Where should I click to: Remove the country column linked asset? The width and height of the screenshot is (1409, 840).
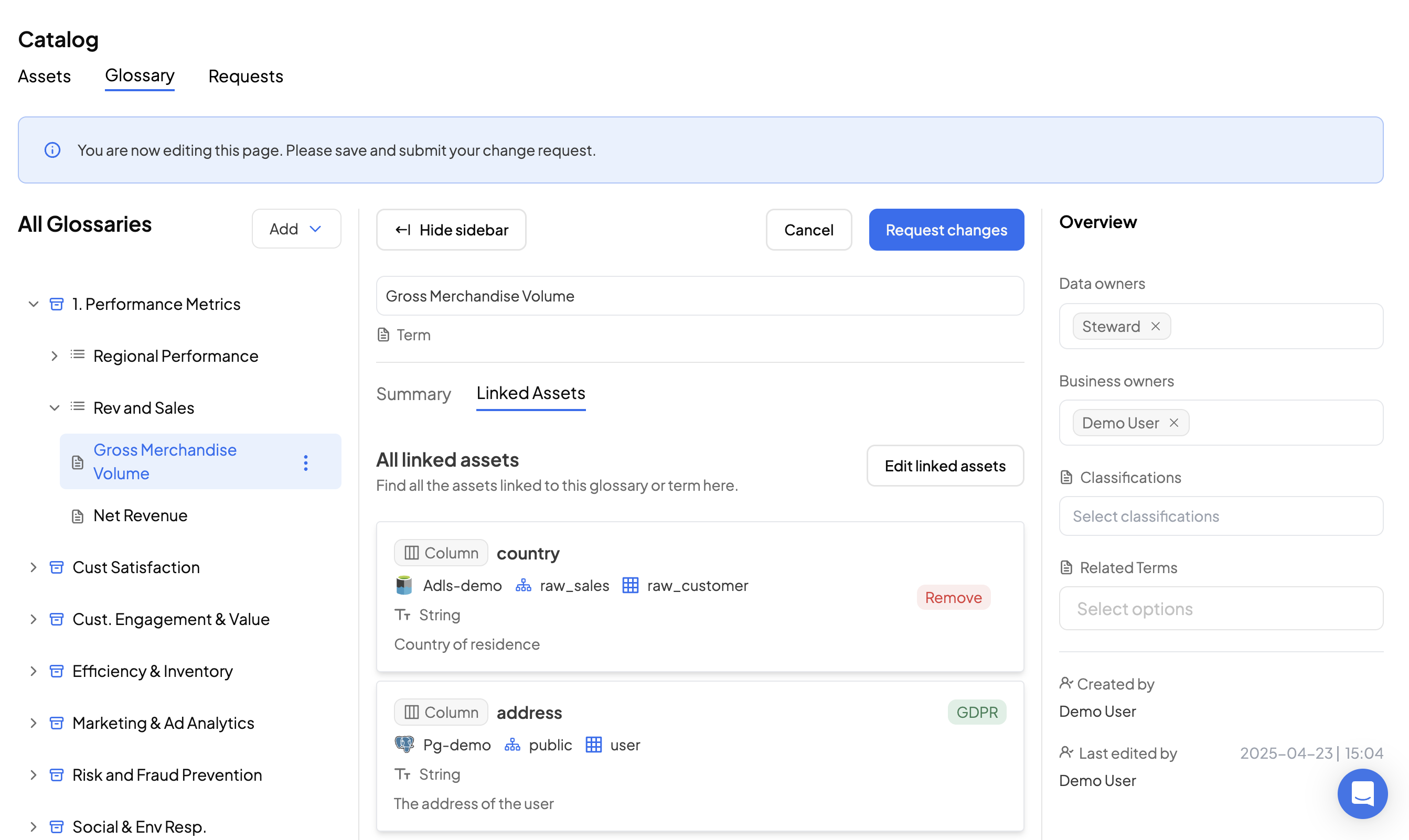[953, 597]
